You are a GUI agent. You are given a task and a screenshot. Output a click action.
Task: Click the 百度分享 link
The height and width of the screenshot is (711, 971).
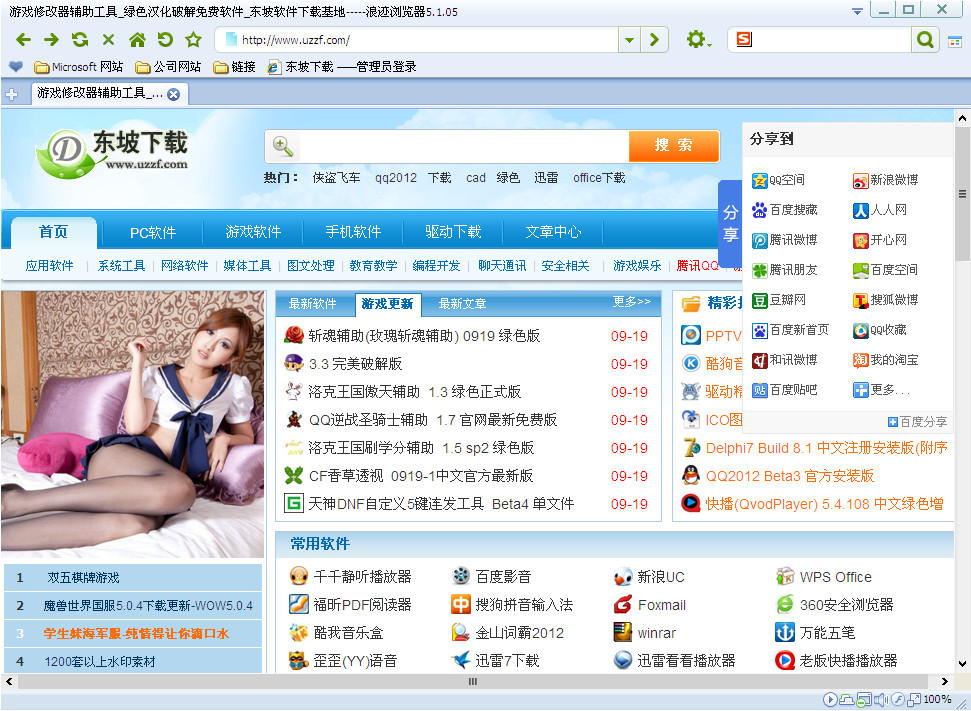point(917,422)
